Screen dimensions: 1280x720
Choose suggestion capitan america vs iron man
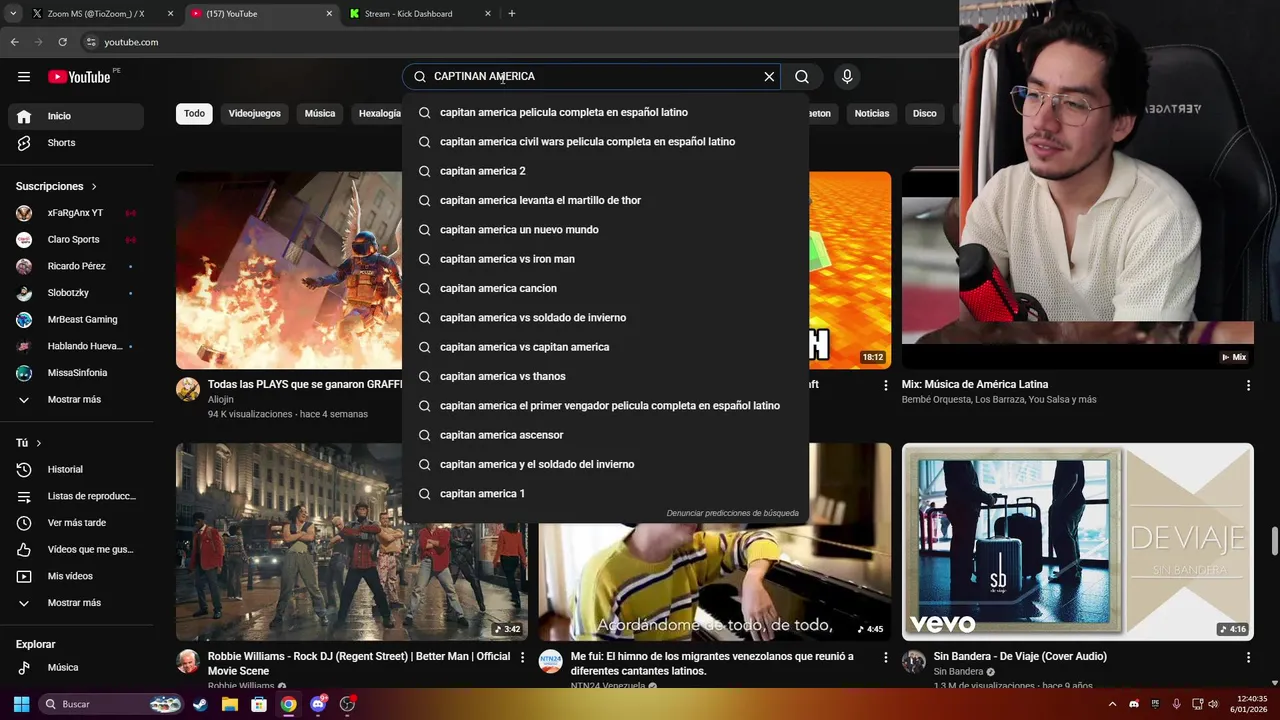[x=605, y=259]
